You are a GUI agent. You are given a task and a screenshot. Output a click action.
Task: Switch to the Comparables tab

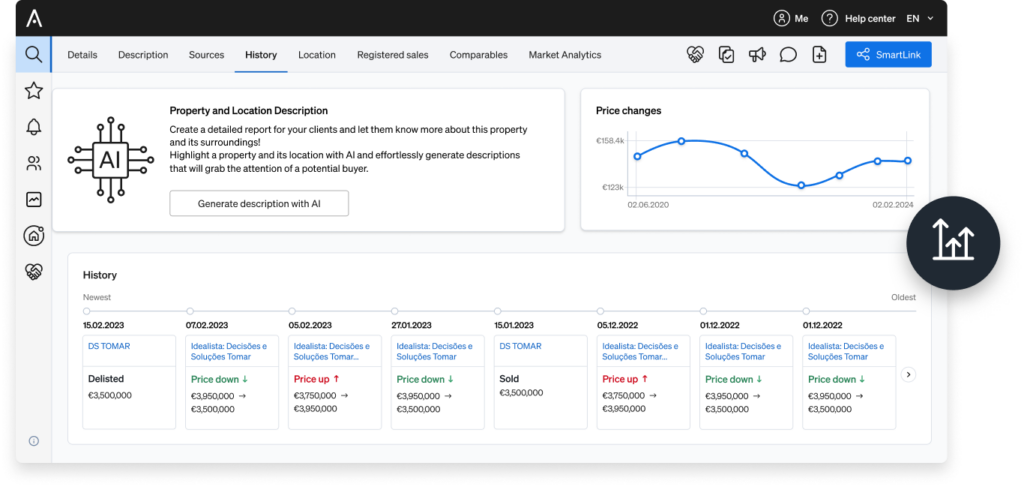(x=478, y=55)
